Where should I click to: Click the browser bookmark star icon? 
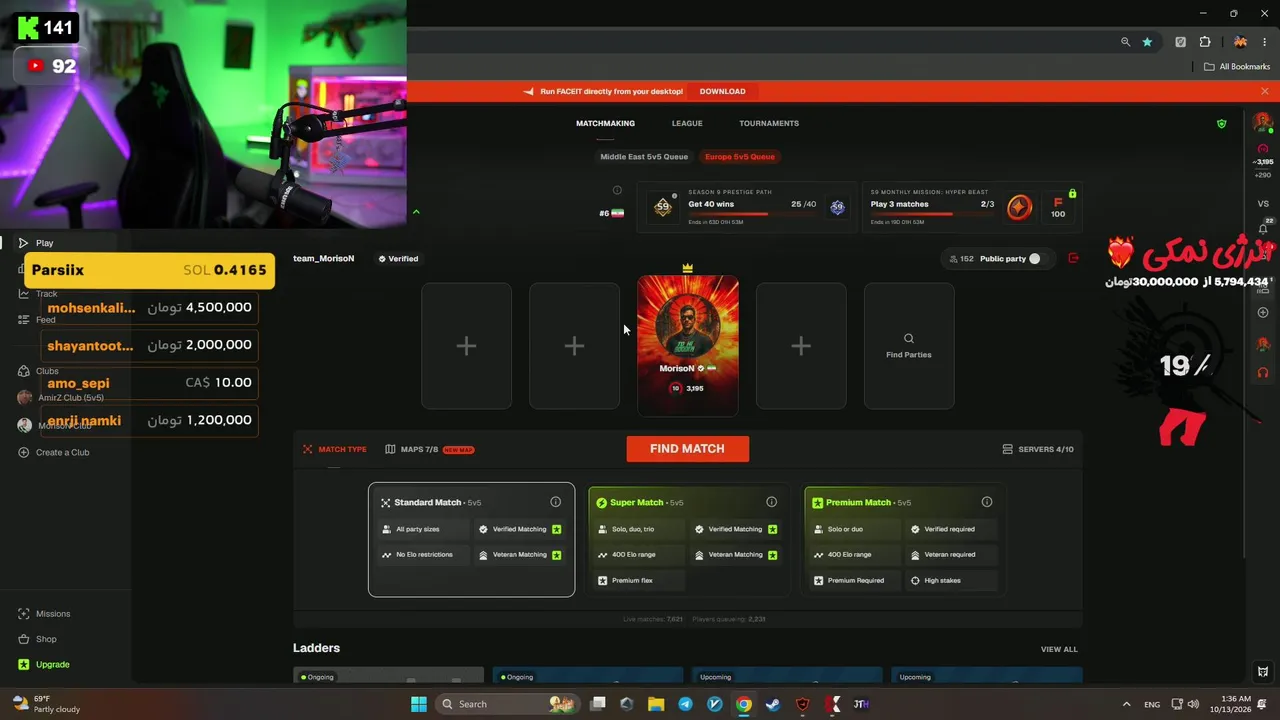pyautogui.click(x=1147, y=42)
